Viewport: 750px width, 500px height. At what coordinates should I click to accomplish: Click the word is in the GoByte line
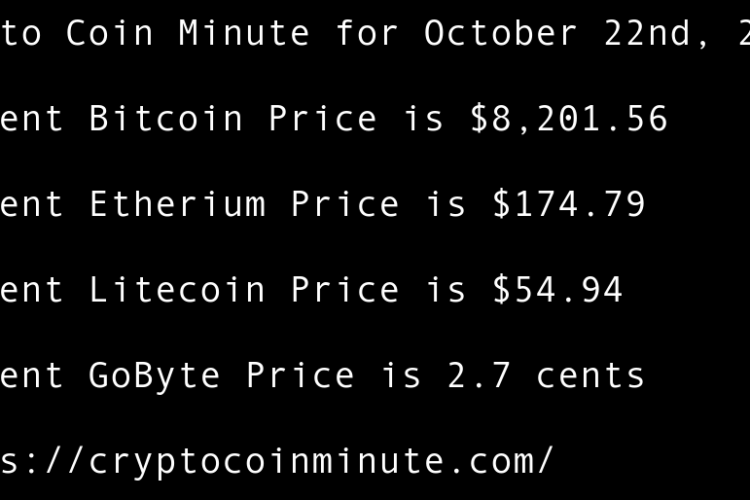401,376
